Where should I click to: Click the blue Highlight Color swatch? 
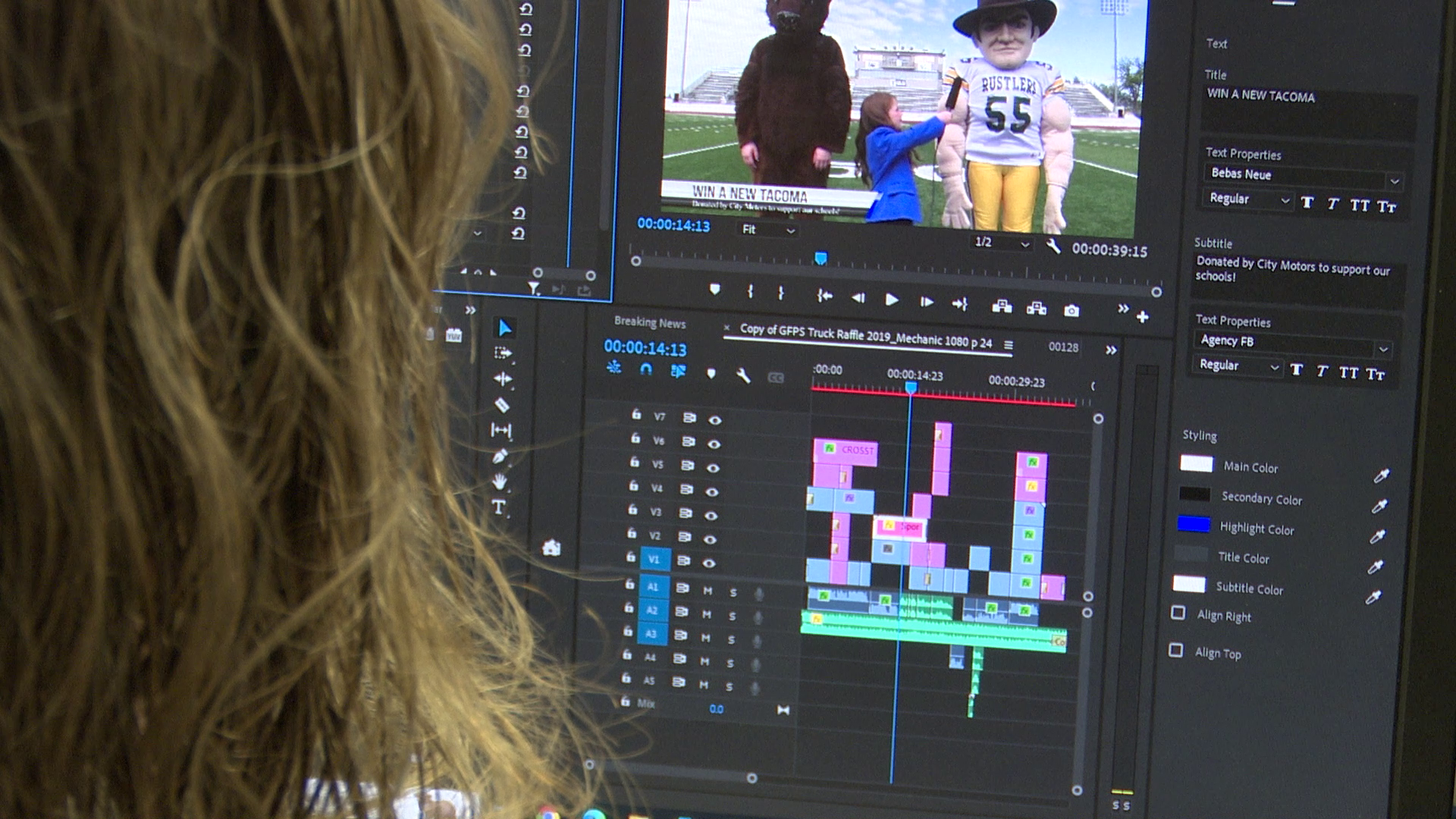coord(1193,524)
